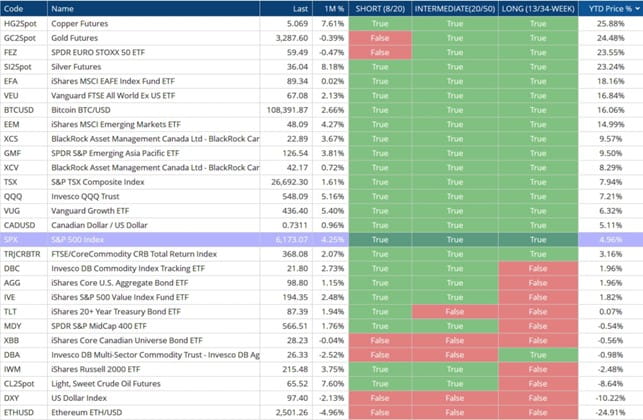This screenshot has width=643, height=420.
Task: Select the XCV code cell
Action: pyautogui.click(x=24, y=167)
